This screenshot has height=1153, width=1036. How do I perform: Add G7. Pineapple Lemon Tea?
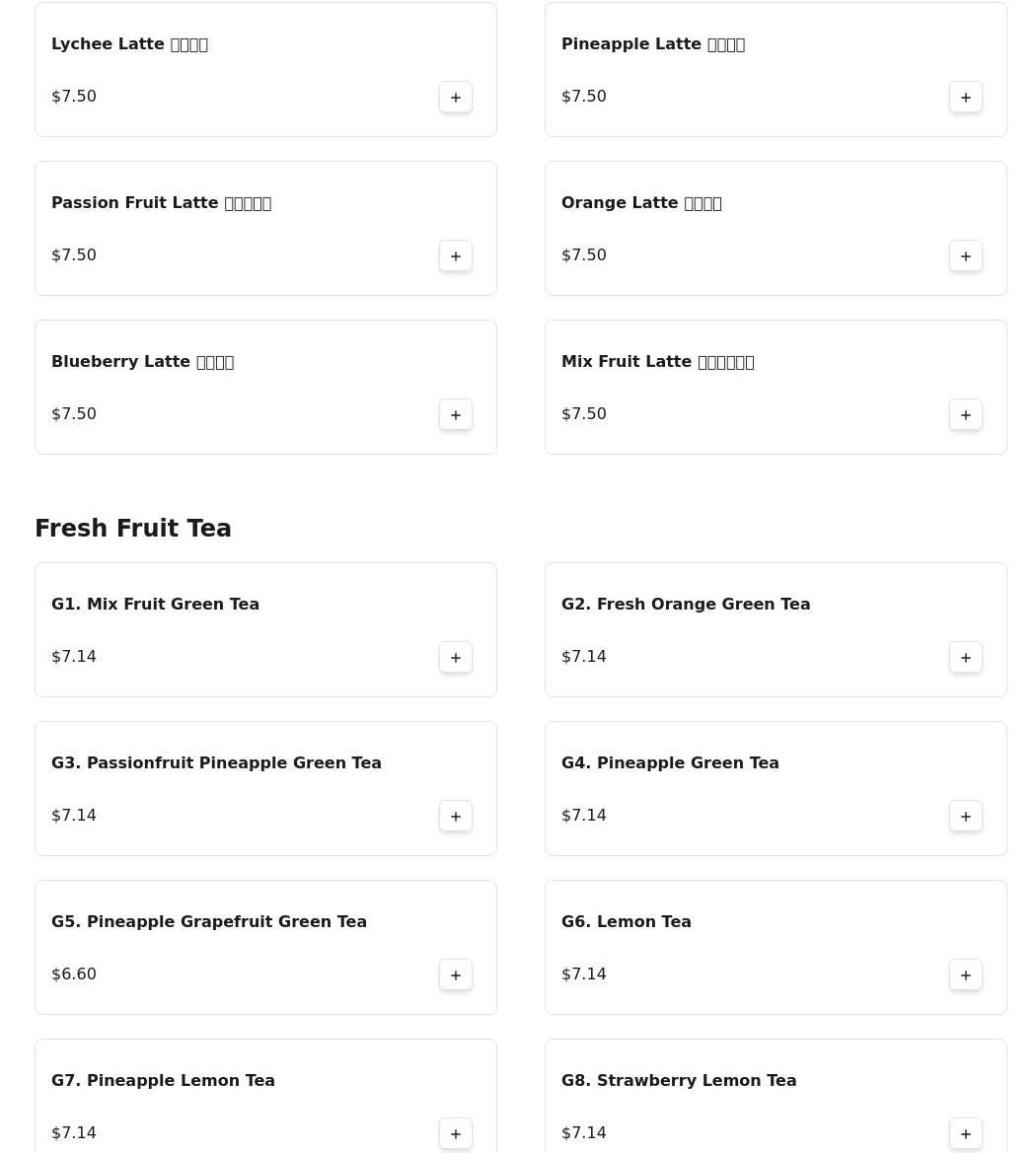point(456,1134)
